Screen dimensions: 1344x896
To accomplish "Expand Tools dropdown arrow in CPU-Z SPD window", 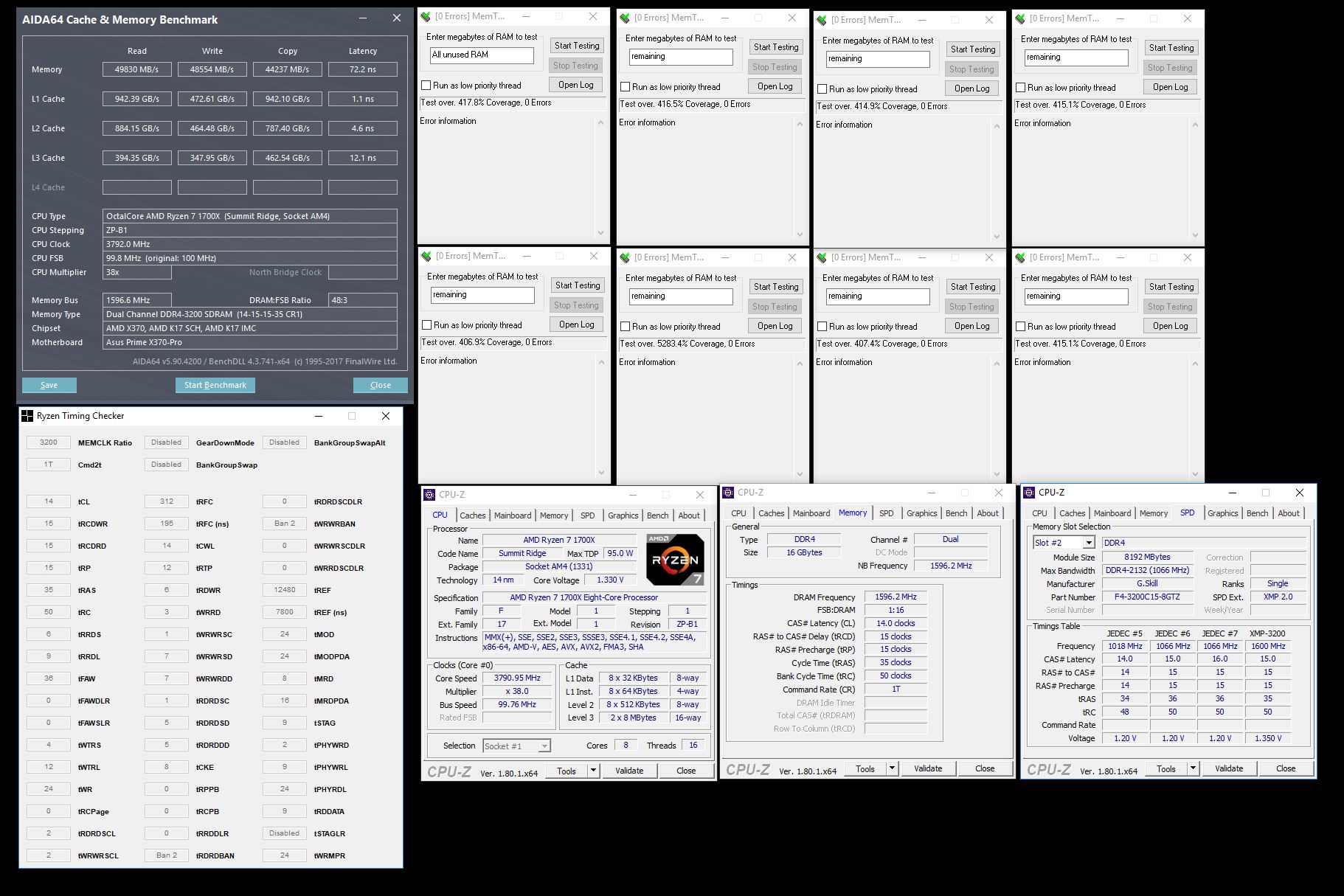I will click(1193, 769).
